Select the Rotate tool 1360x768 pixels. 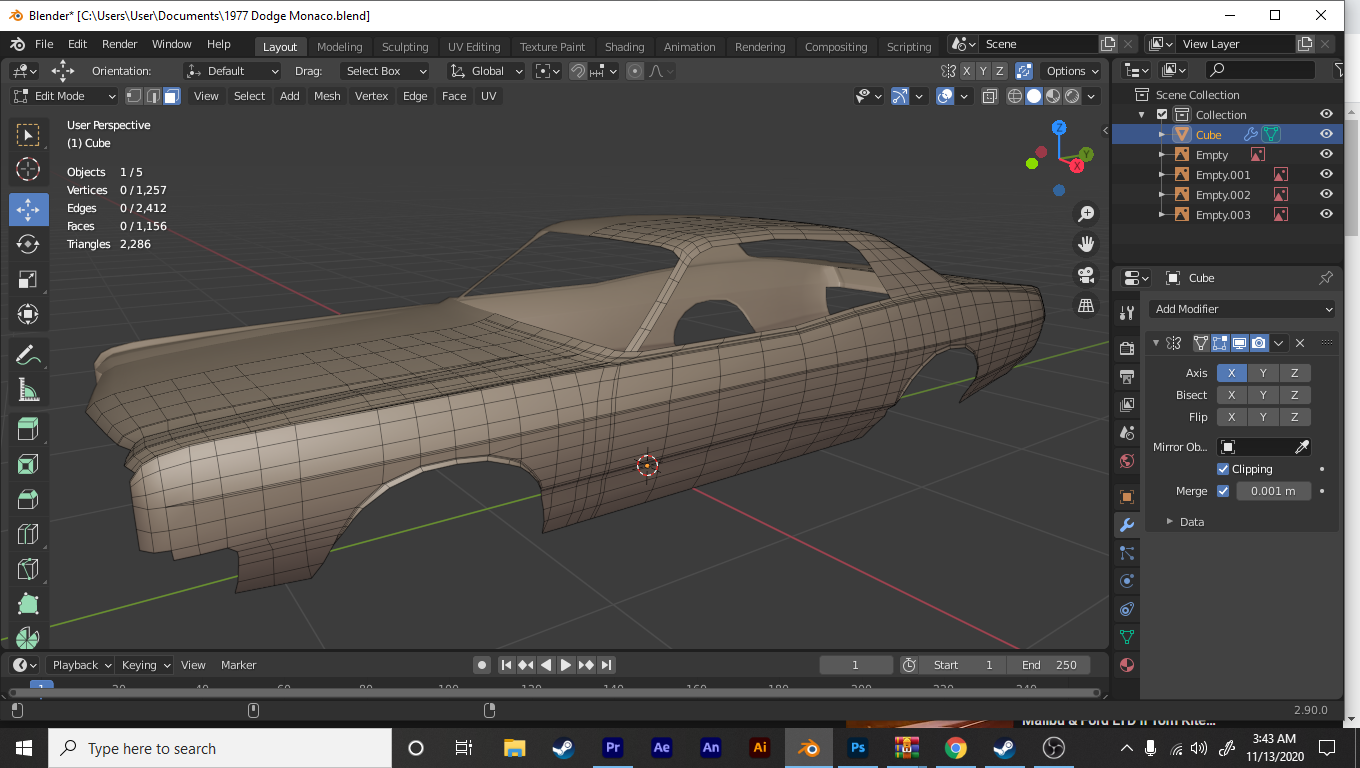coord(28,244)
